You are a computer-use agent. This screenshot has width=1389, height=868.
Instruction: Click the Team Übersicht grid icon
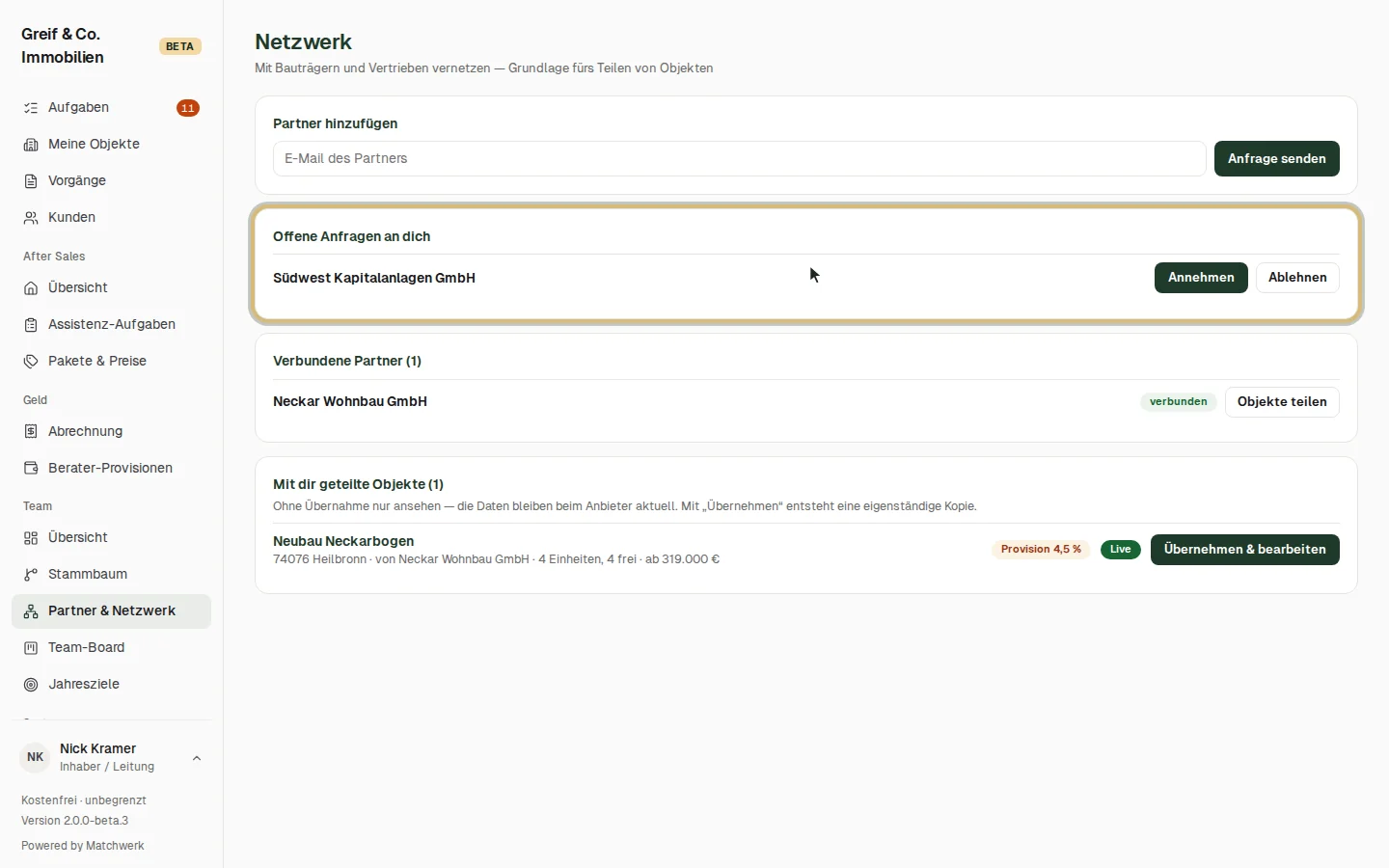coord(31,538)
